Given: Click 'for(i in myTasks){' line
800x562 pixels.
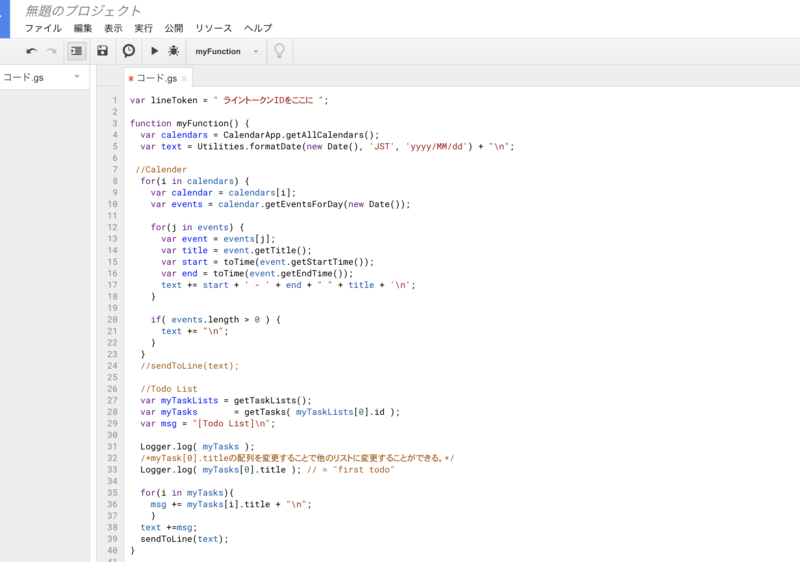Looking at the screenshot, I should coord(187,493).
